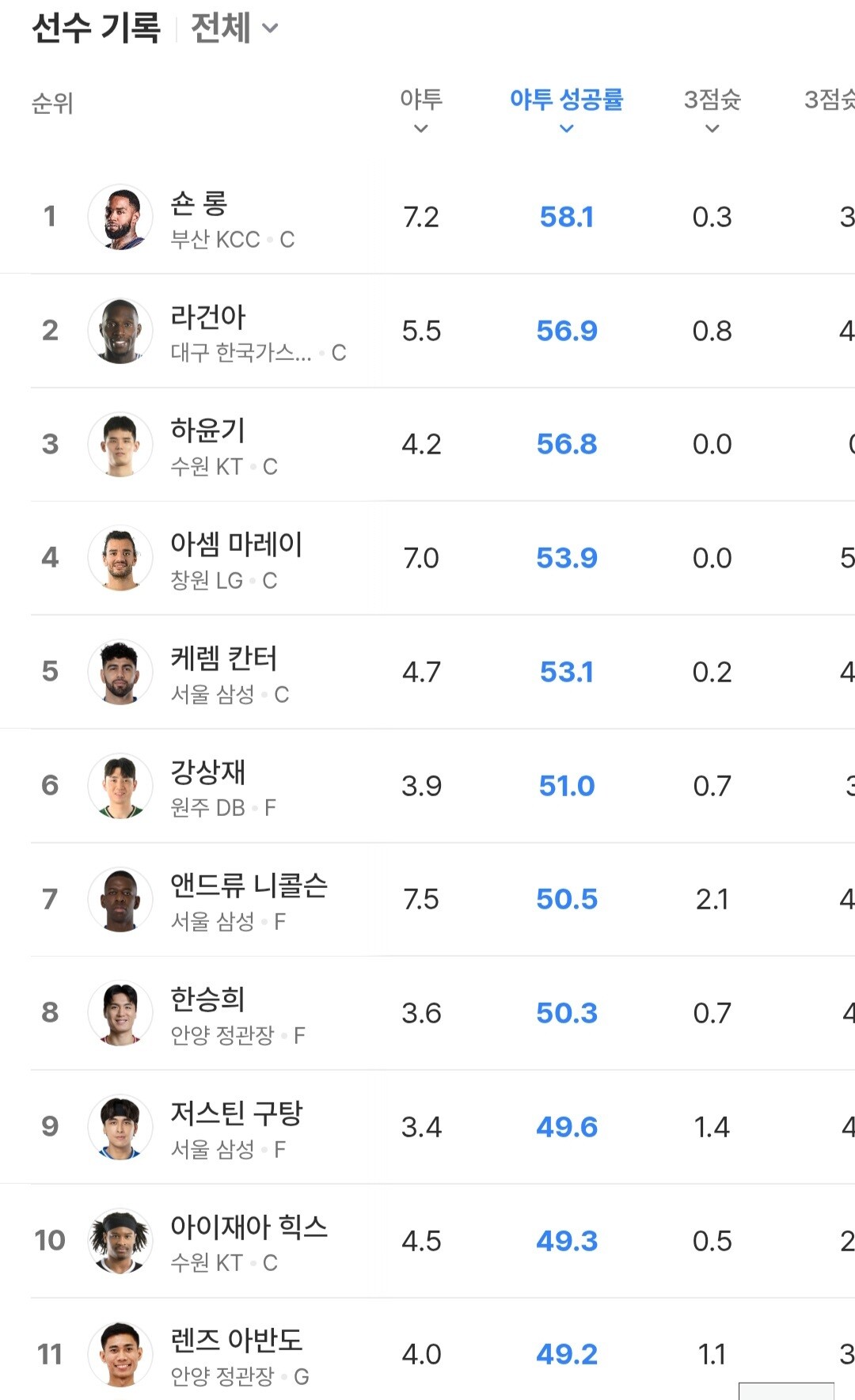855x1400 pixels.
Task: Click 아이재아 힉스's player photo
Action: click(120, 1241)
